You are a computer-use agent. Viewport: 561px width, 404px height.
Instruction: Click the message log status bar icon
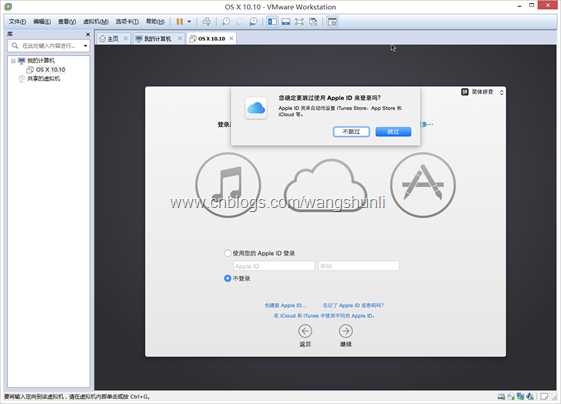[544, 396]
